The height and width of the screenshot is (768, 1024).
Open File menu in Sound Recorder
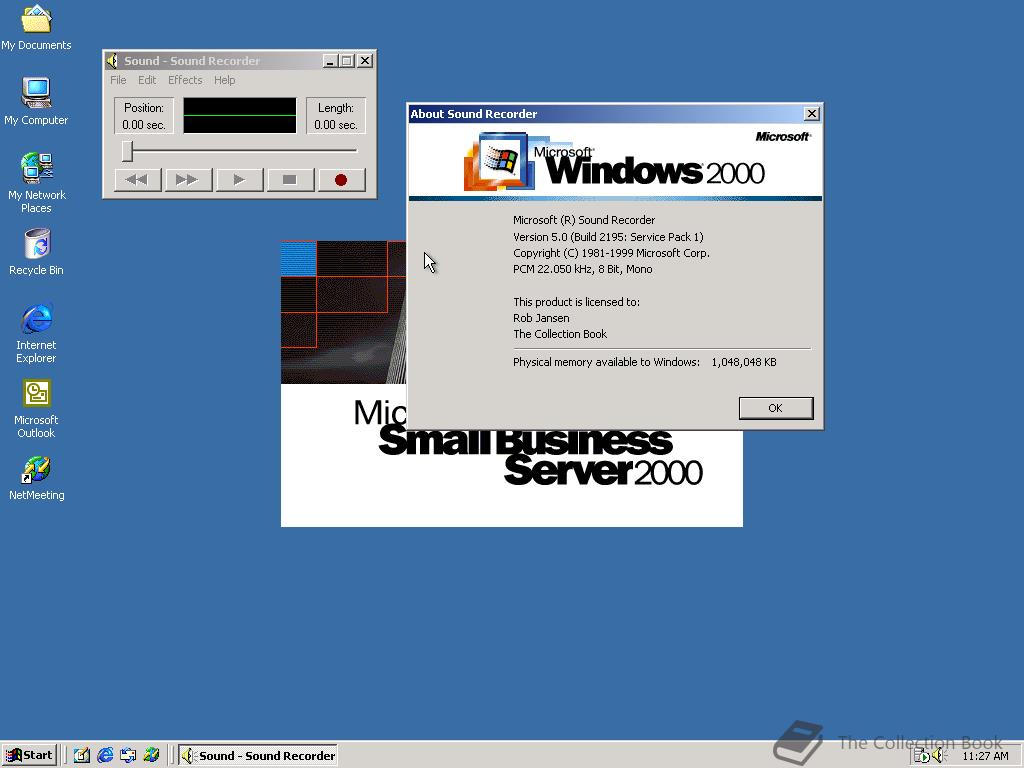118,80
